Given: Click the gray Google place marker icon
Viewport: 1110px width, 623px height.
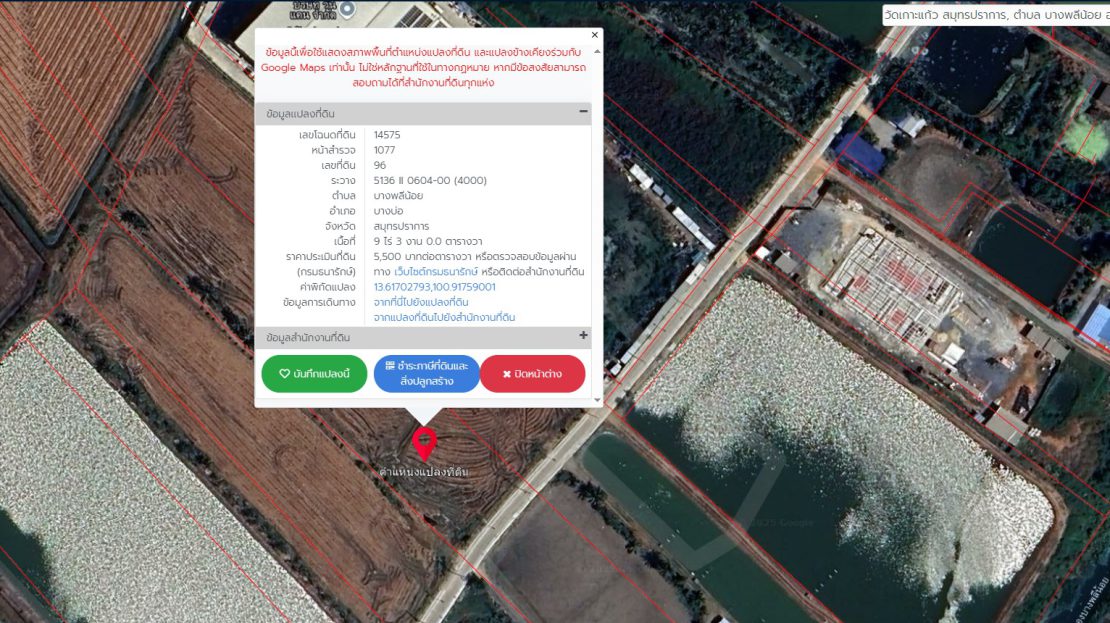Looking at the screenshot, I should pos(347,9).
